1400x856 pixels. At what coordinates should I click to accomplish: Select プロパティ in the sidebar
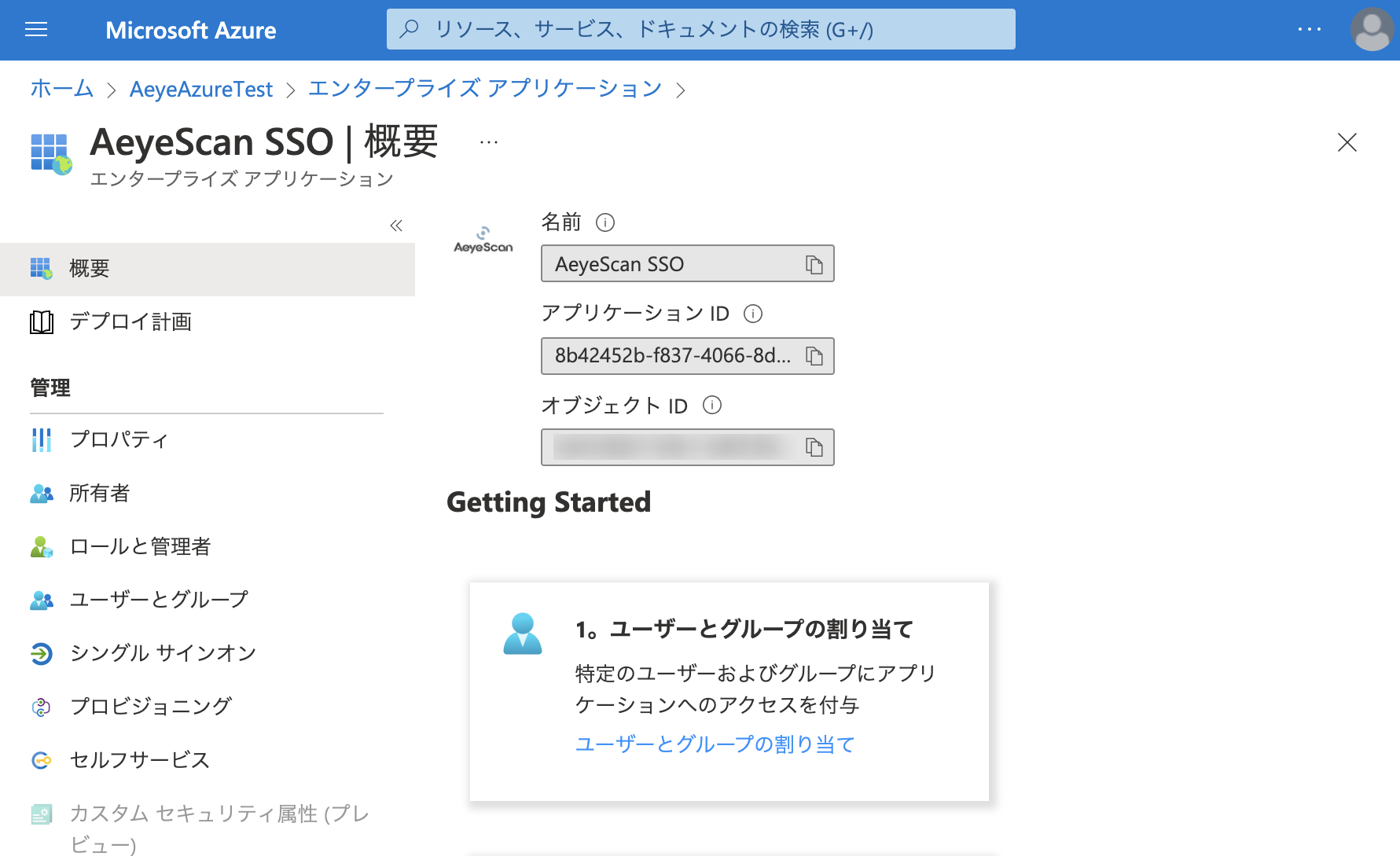(x=119, y=439)
